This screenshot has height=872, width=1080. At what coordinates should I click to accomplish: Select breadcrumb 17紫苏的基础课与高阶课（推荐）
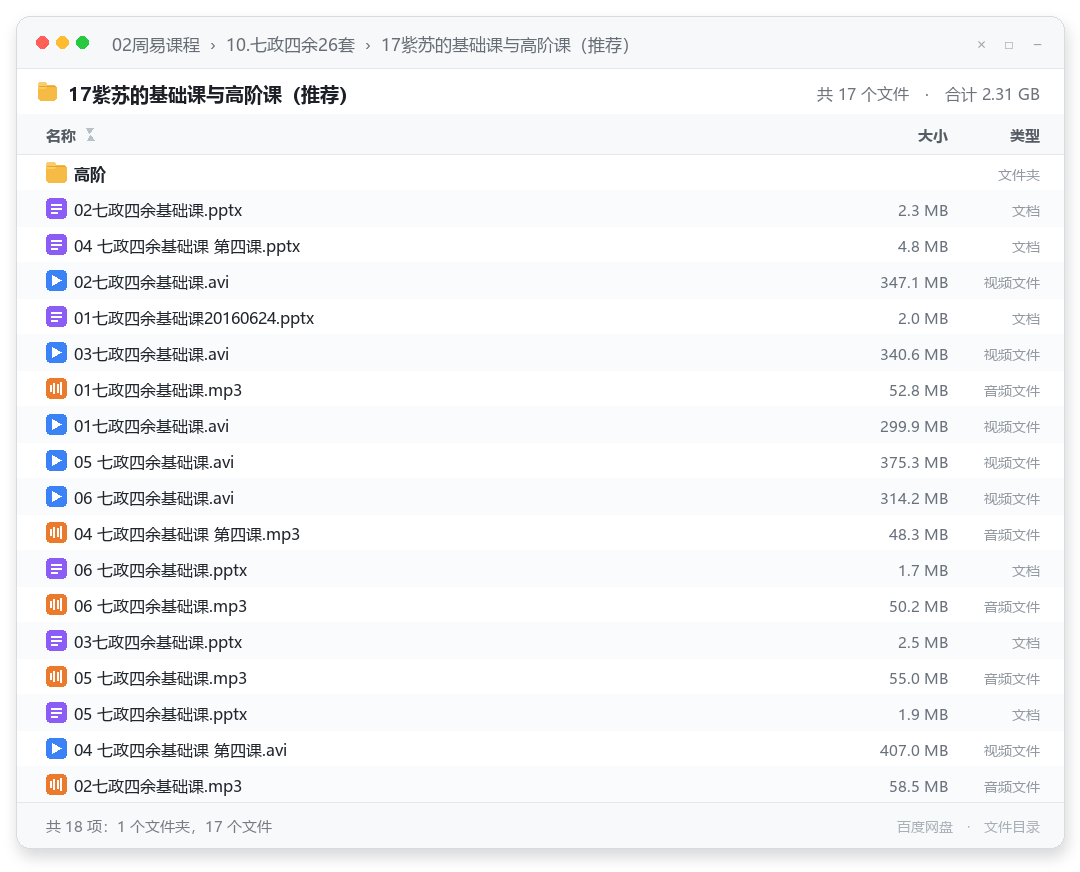pyautogui.click(x=505, y=45)
